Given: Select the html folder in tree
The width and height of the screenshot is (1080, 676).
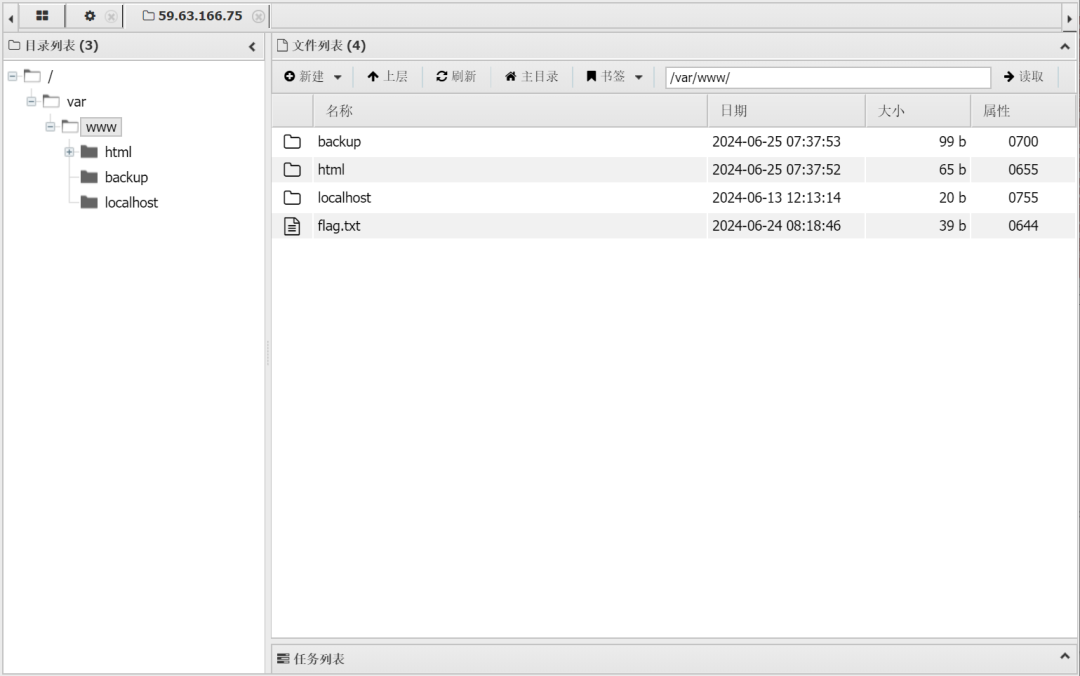Looking at the screenshot, I should (x=118, y=152).
